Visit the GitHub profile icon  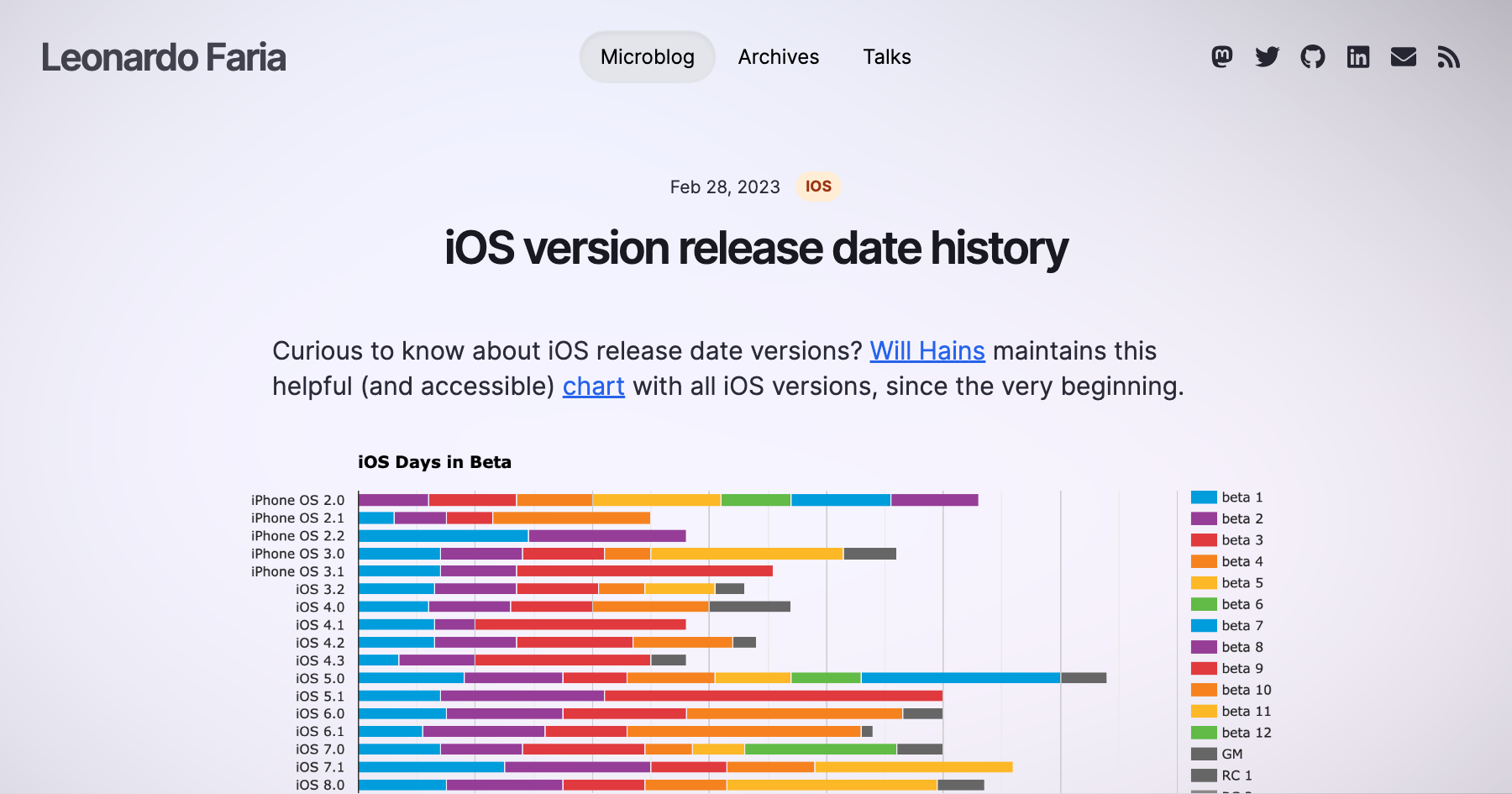point(1313,56)
